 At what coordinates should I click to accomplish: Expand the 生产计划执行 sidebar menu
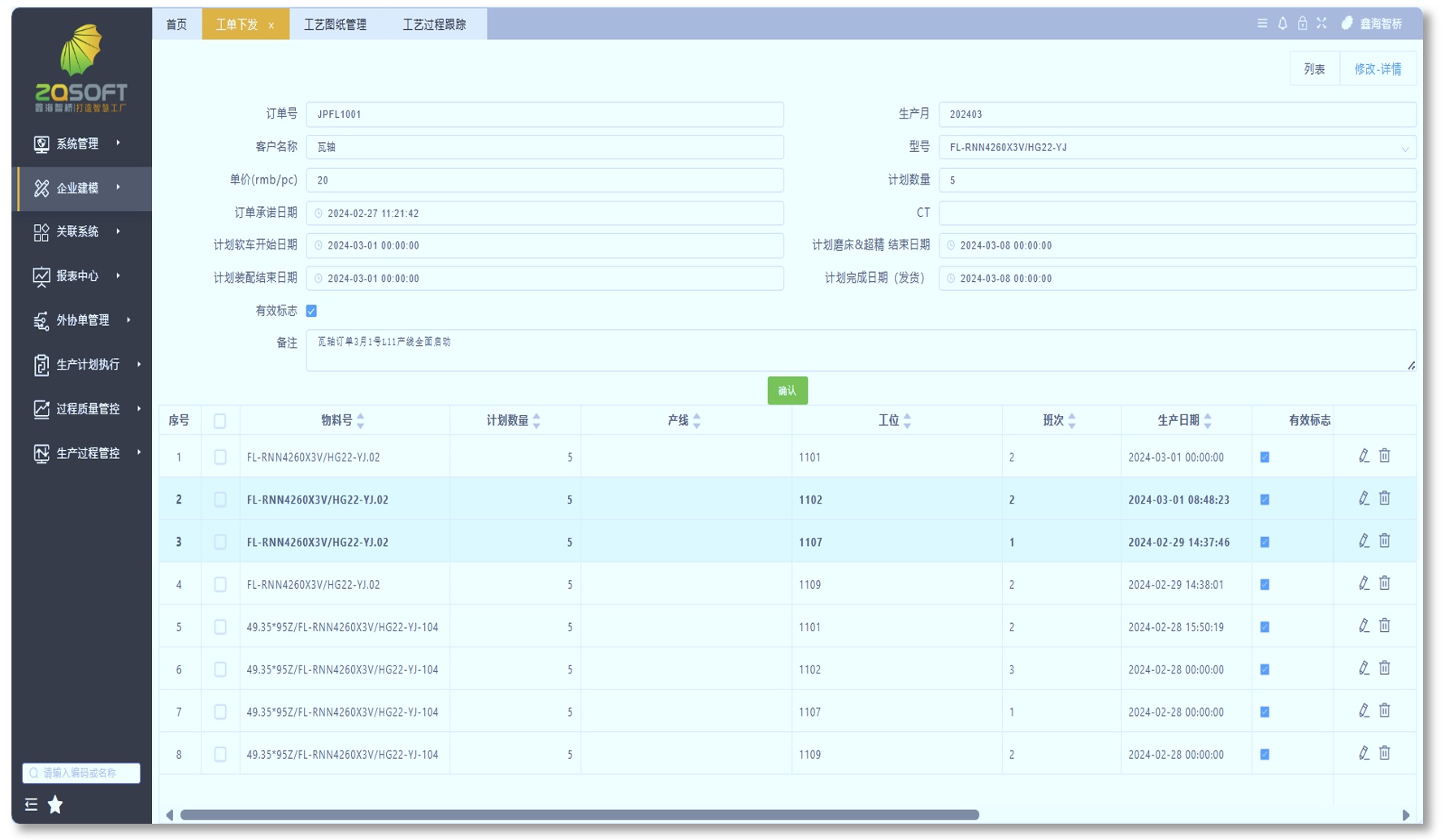click(88, 365)
